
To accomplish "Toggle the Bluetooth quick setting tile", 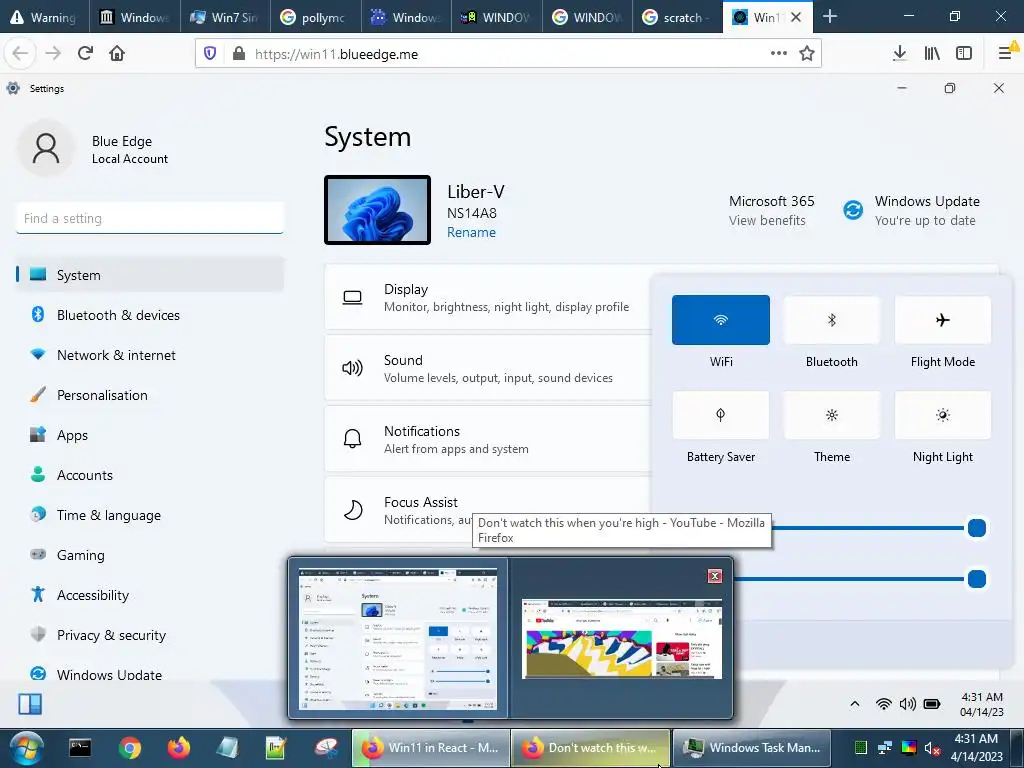I will click(x=831, y=320).
